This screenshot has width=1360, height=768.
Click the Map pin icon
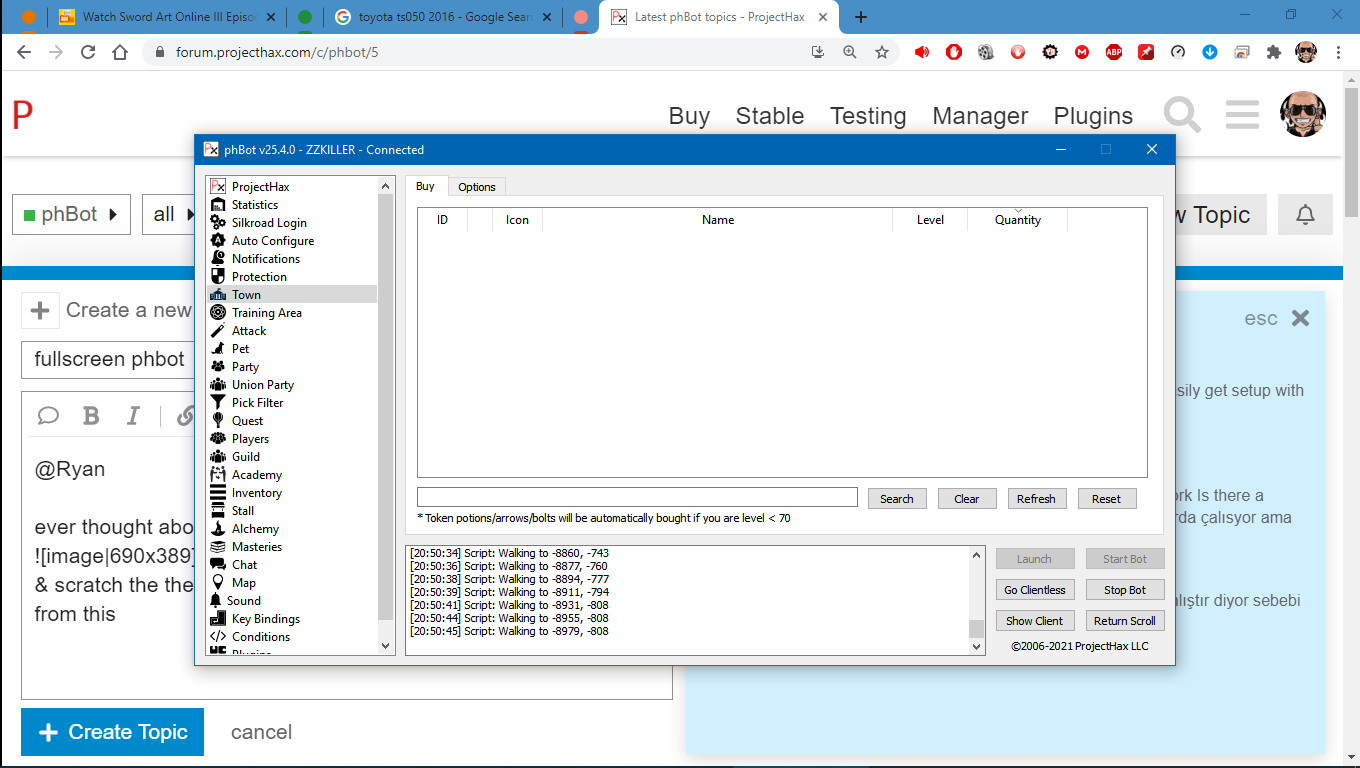click(218, 583)
